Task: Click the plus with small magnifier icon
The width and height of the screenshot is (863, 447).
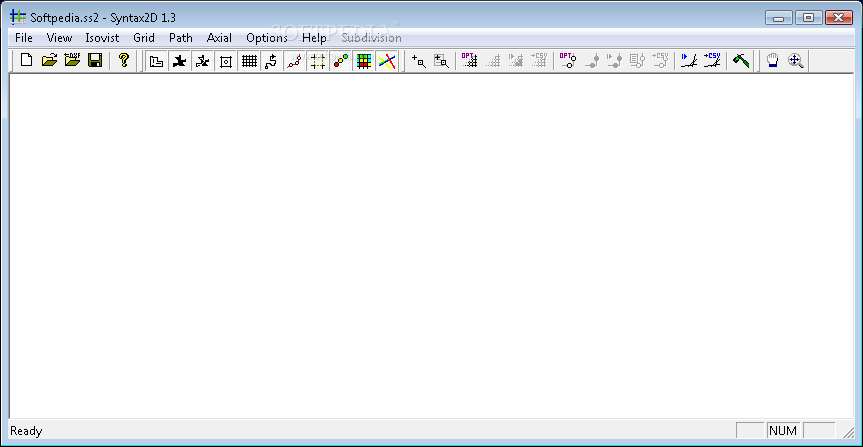Action: point(419,61)
